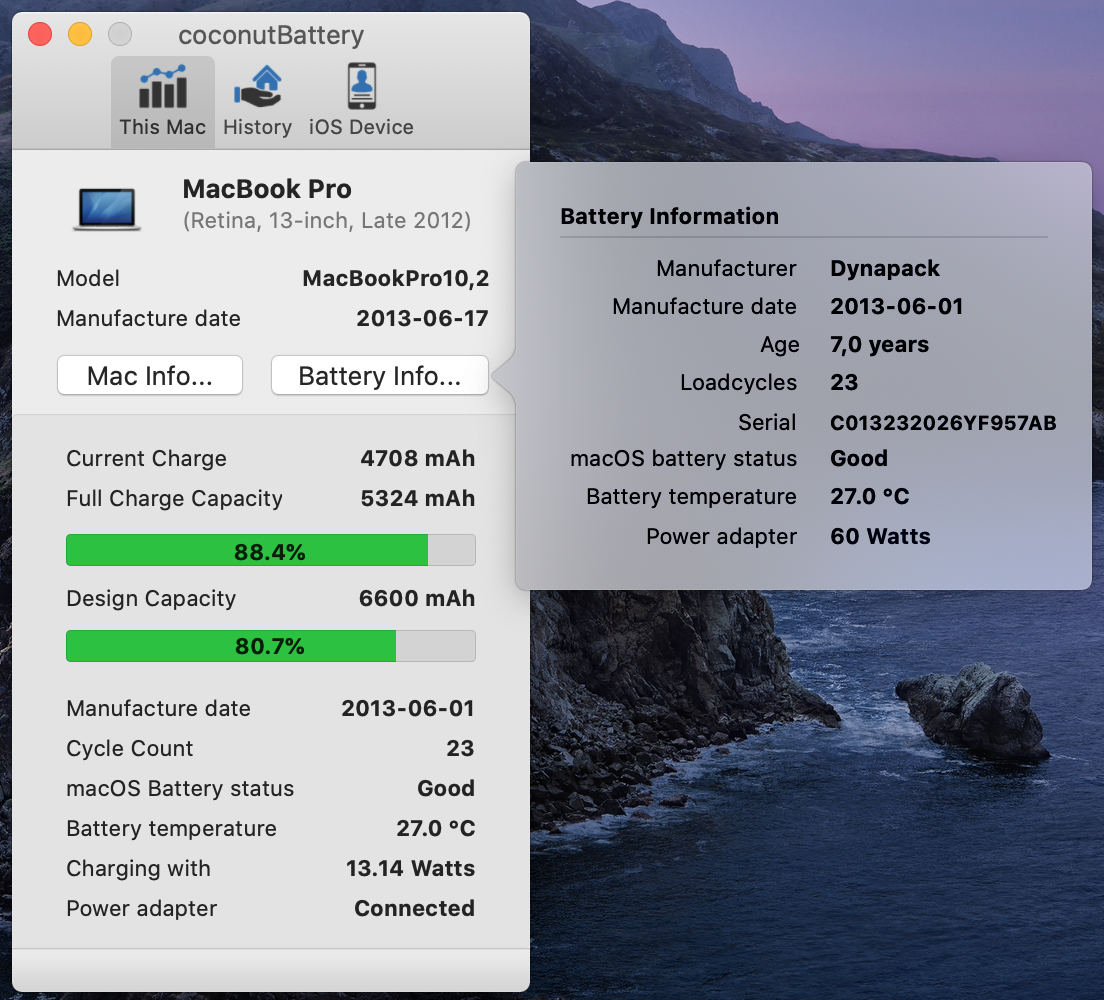The width and height of the screenshot is (1104, 1000).
Task: Click the 6600 mAh design capacity value
Action: (417, 598)
